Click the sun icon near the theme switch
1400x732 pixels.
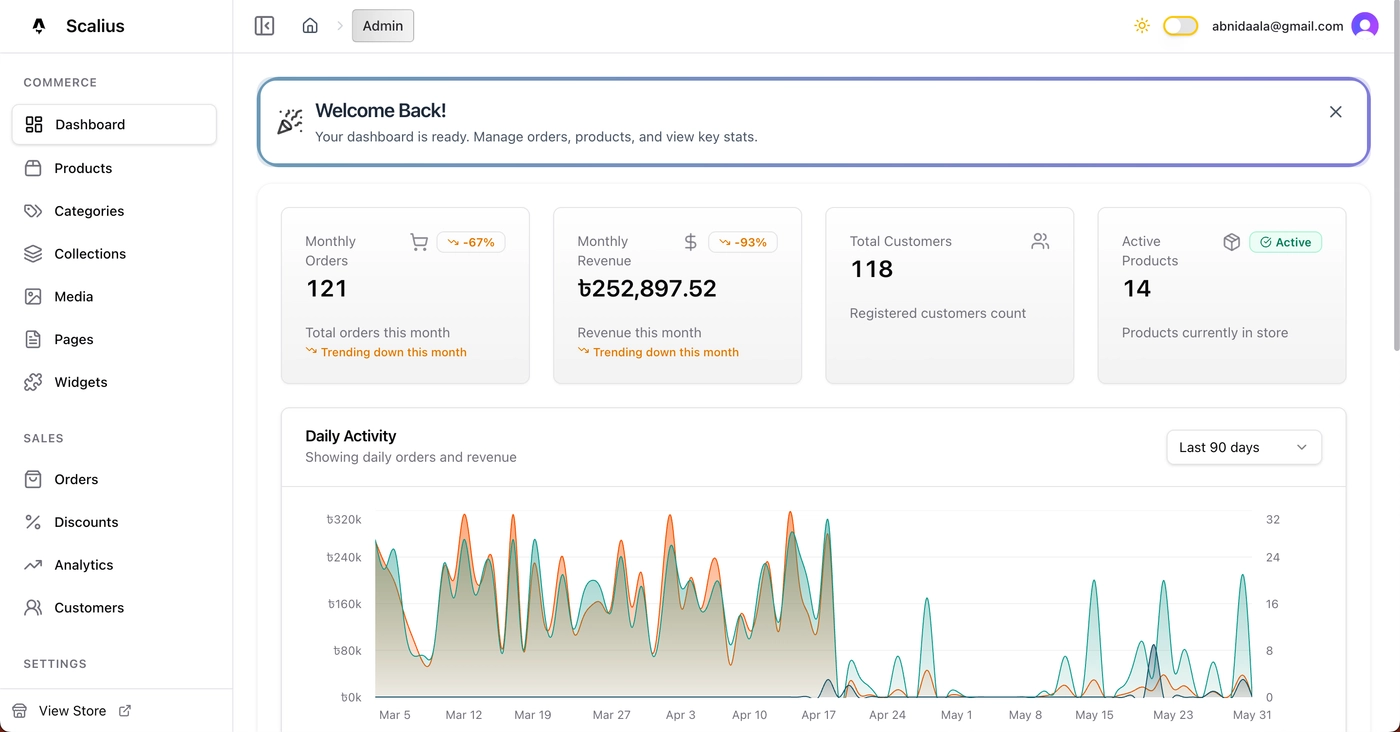[x=1142, y=26]
